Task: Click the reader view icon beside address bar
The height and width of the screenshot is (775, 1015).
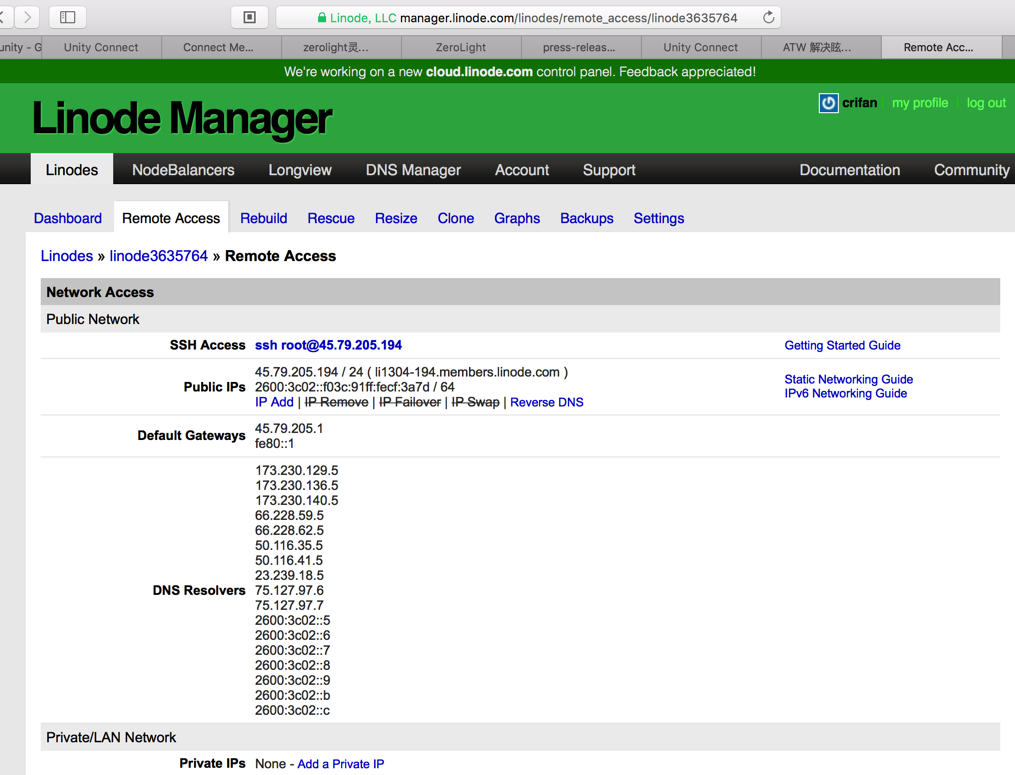Action: pyautogui.click(x=249, y=17)
